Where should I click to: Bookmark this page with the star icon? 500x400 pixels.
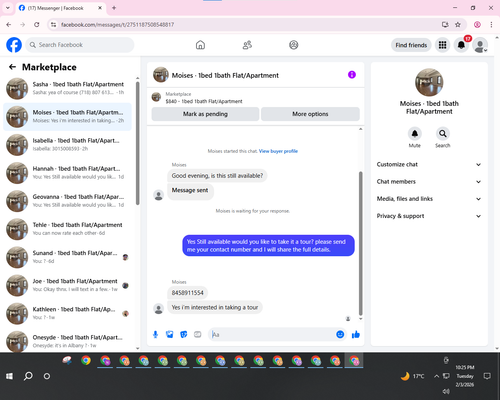tap(458, 24)
